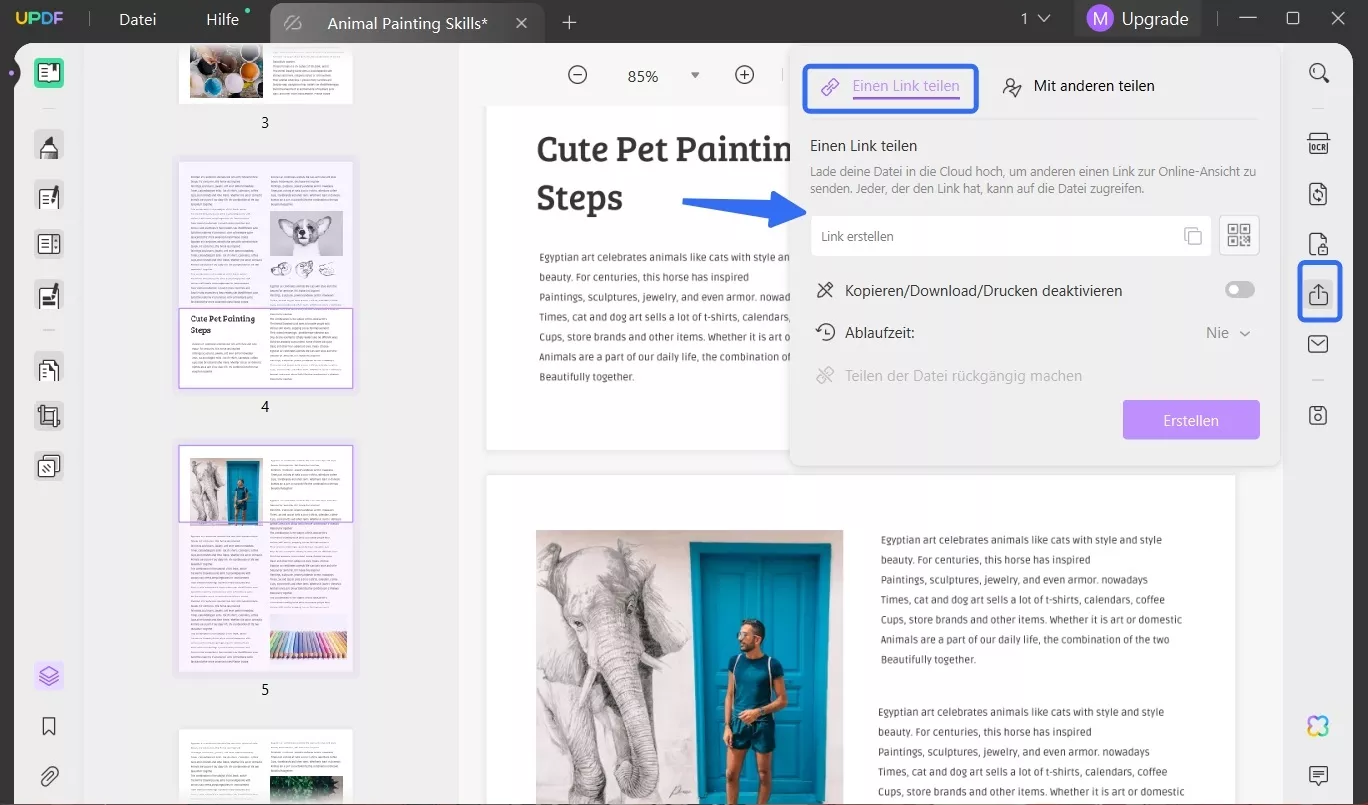
Task: Open the attachments paperclip icon
Action: [49, 776]
